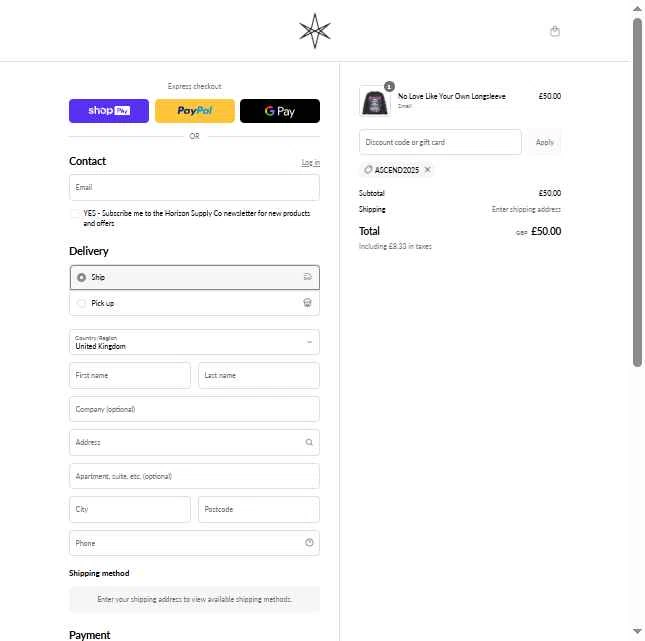The width and height of the screenshot is (645, 641).
Task: Click the phone field help icon
Action: (x=309, y=543)
